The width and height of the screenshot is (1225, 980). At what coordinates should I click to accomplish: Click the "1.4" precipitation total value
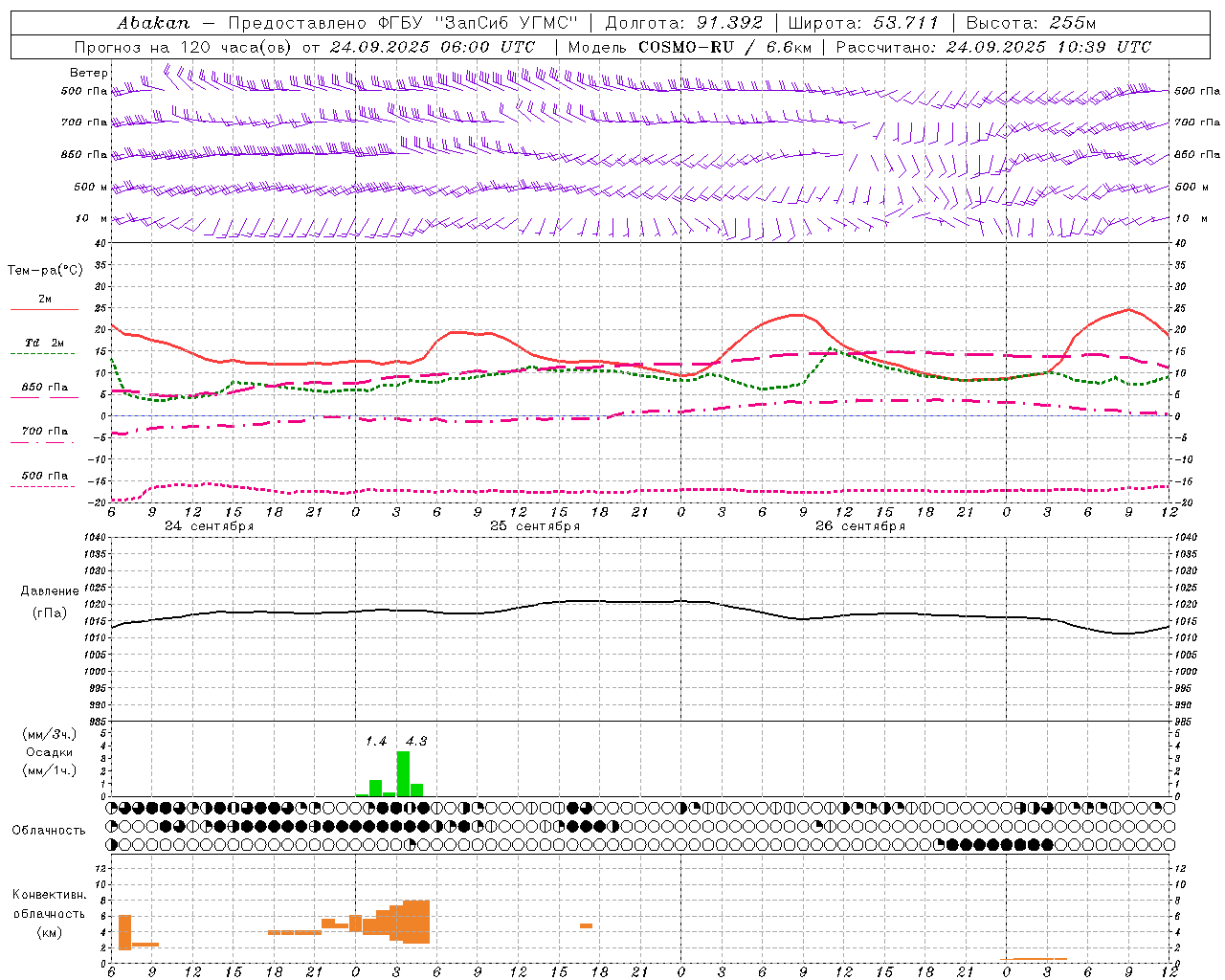(x=376, y=741)
